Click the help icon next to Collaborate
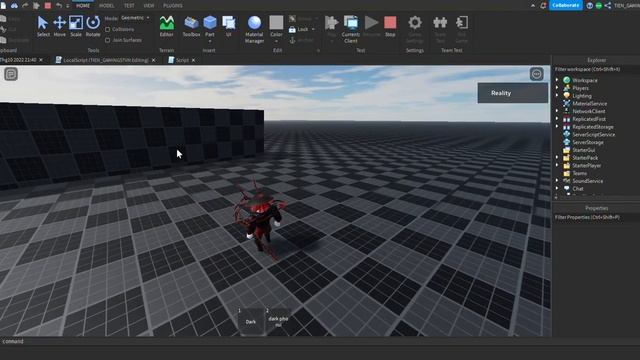The height and width of the screenshot is (360, 640). 589,5
